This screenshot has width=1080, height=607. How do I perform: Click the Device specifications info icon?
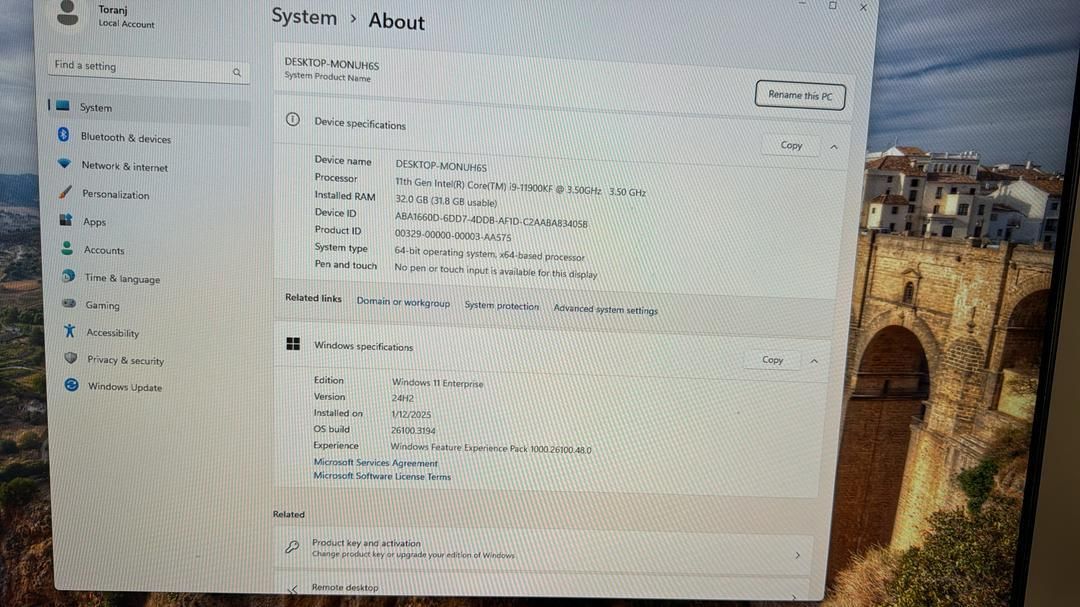293,119
